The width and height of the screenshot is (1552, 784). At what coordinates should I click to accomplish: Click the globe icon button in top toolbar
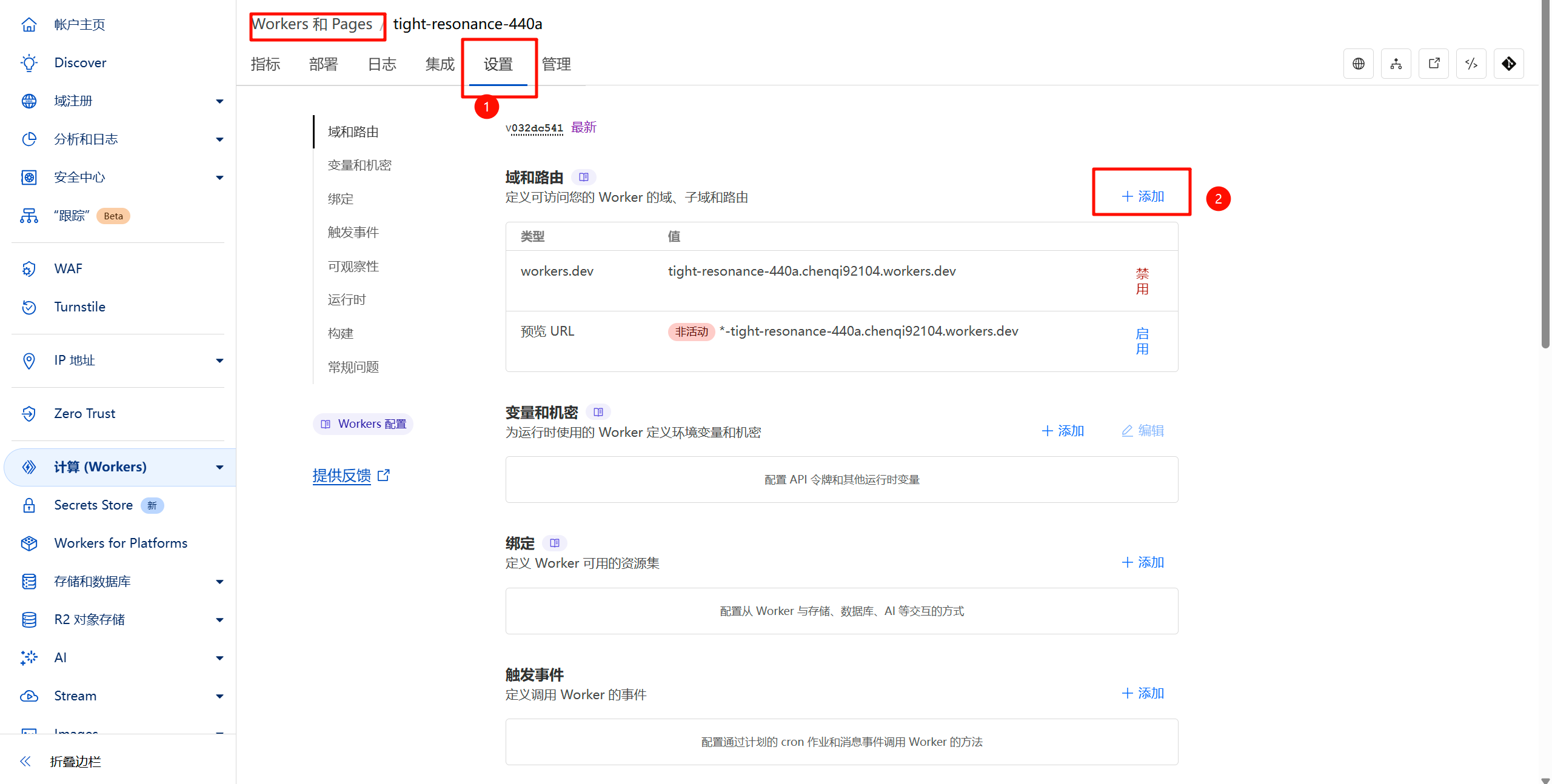(1359, 64)
